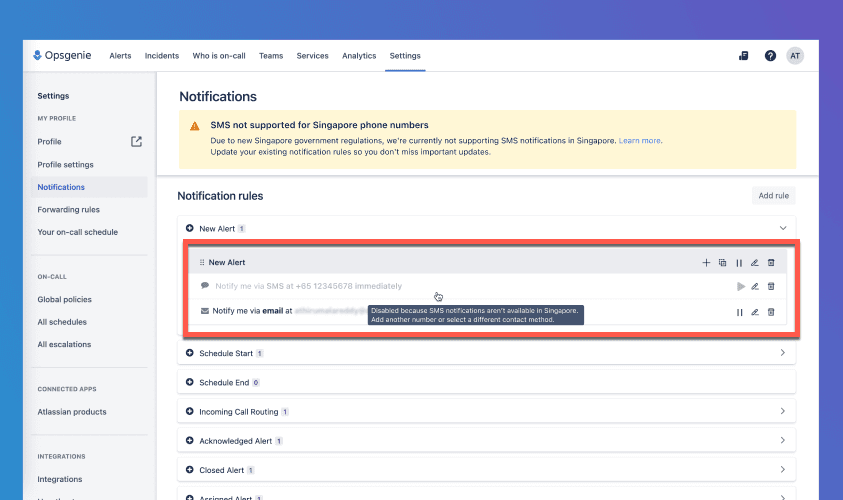The height and width of the screenshot is (500, 843).
Task: Click plus icon beside Acknowledged Alert
Action: click(x=189, y=440)
